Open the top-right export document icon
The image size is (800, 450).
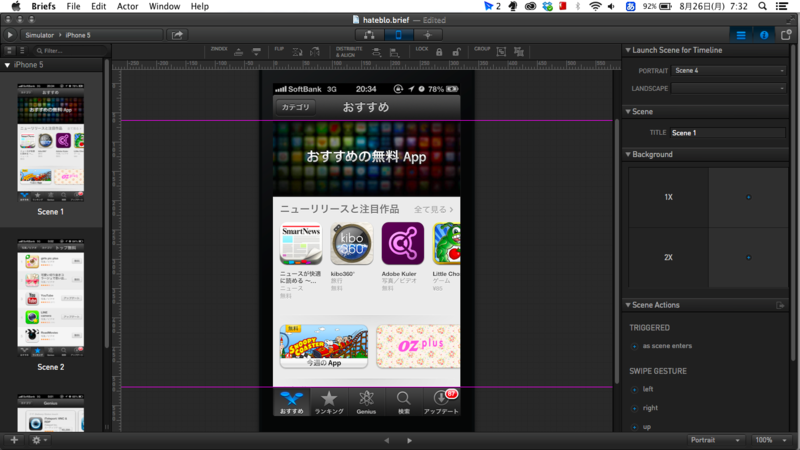[x=786, y=35]
